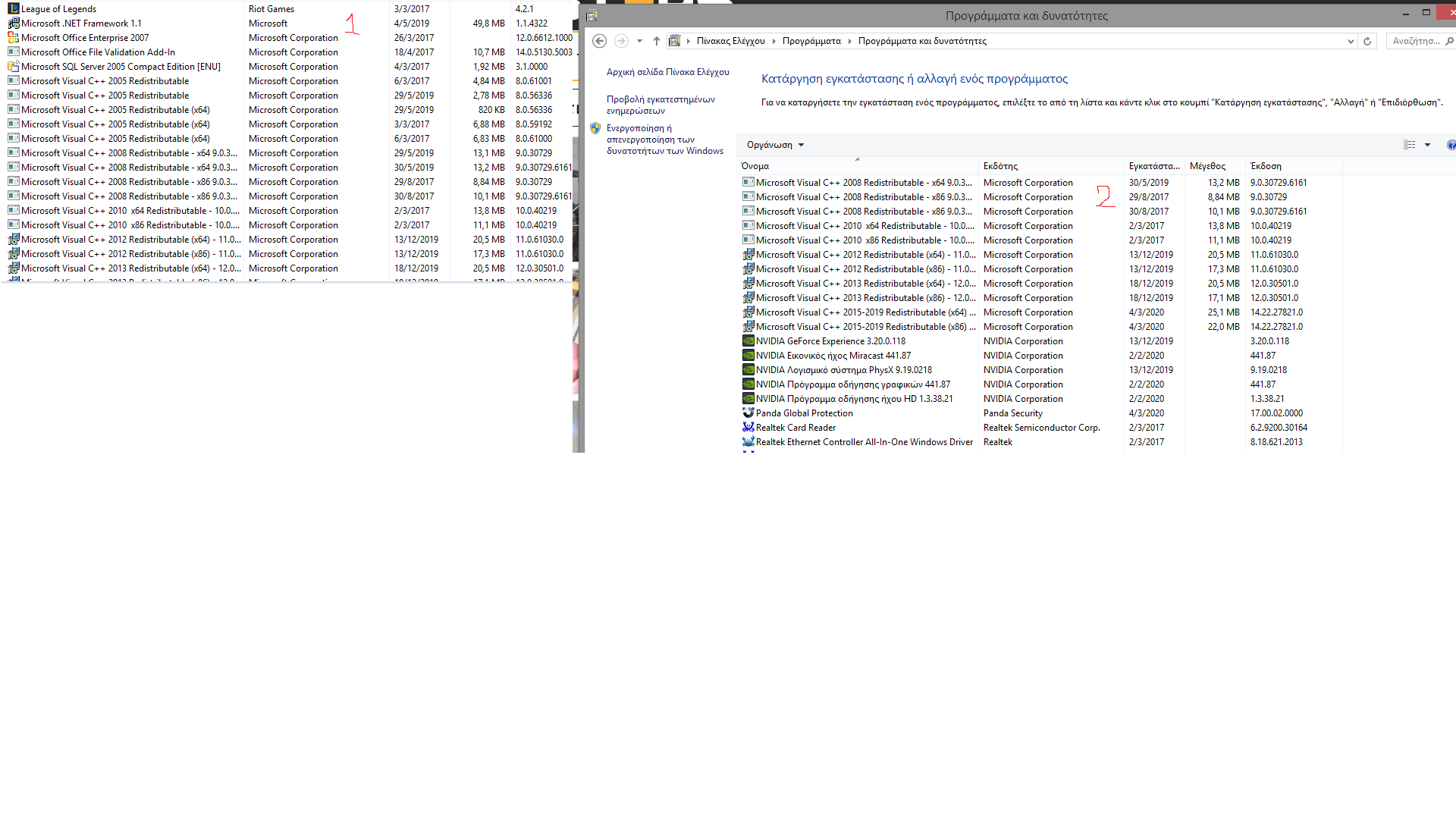Open Αρχική σελίδα Πίνακα Ελέγχου link
The height and width of the screenshot is (819, 1456).
(x=667, y=72)
